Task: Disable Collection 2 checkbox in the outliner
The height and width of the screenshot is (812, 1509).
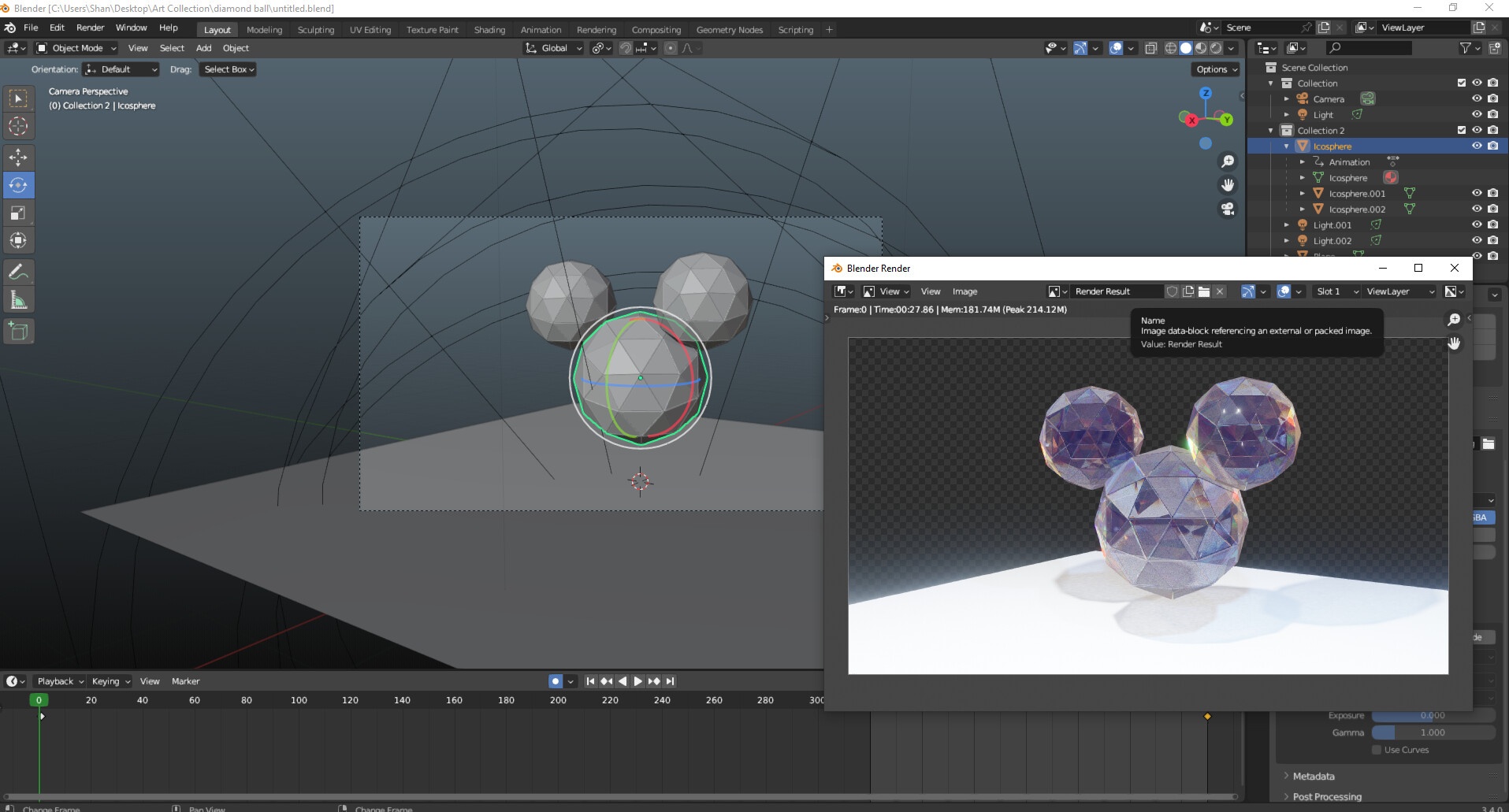Action: (x=1459, y=130)
